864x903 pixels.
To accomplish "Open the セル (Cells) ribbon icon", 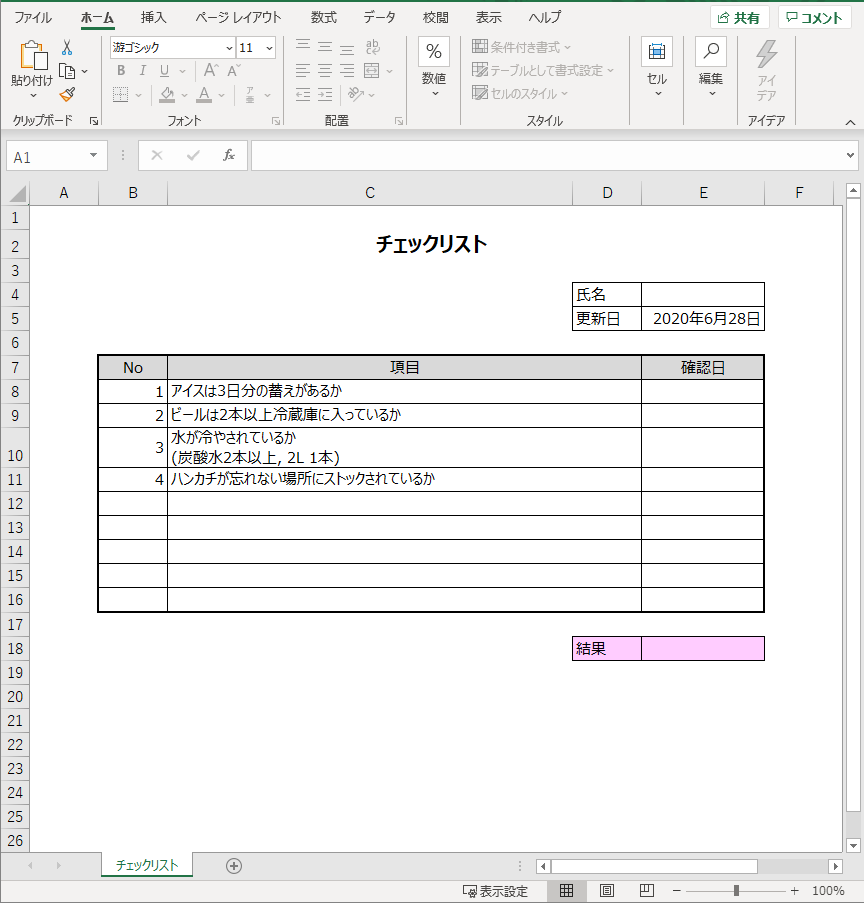I will point(656,52).
